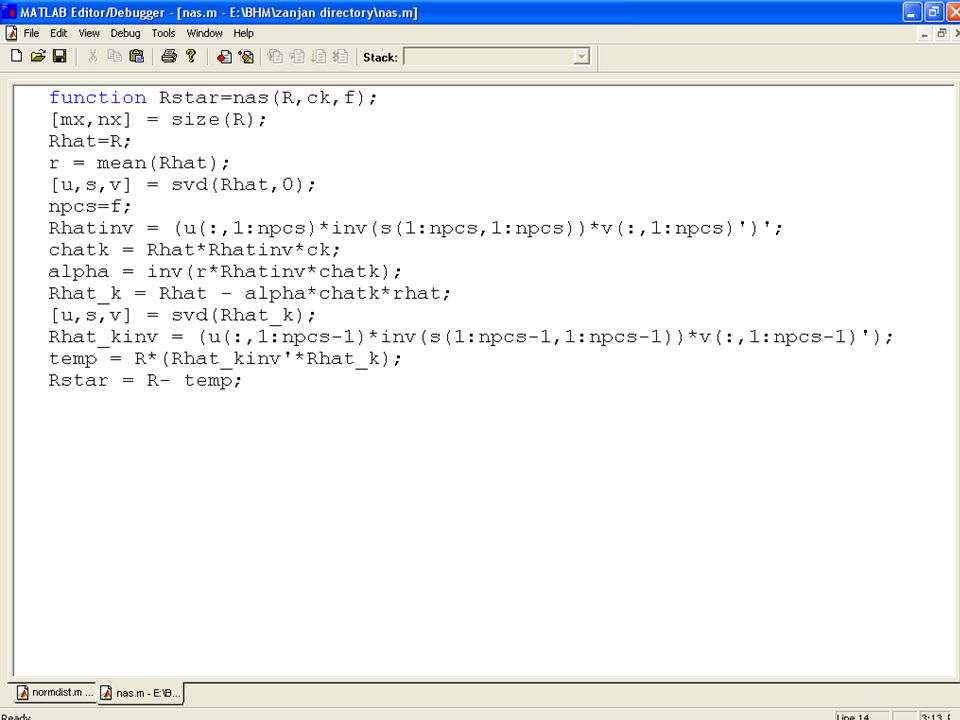Viewport: 960px width, 720px height.
Task: Click the Open file folder icon
Action: pyautogui.click(x=38, y=56)
